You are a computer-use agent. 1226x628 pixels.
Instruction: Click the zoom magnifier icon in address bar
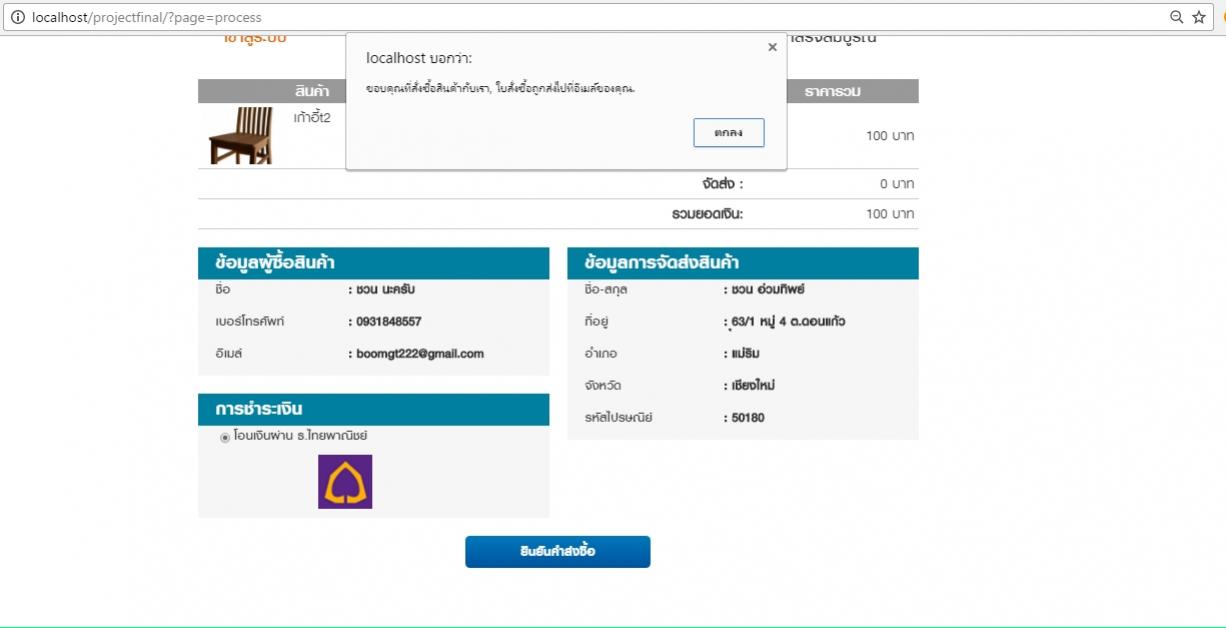pyautogui.click(x=1177, y=17)
